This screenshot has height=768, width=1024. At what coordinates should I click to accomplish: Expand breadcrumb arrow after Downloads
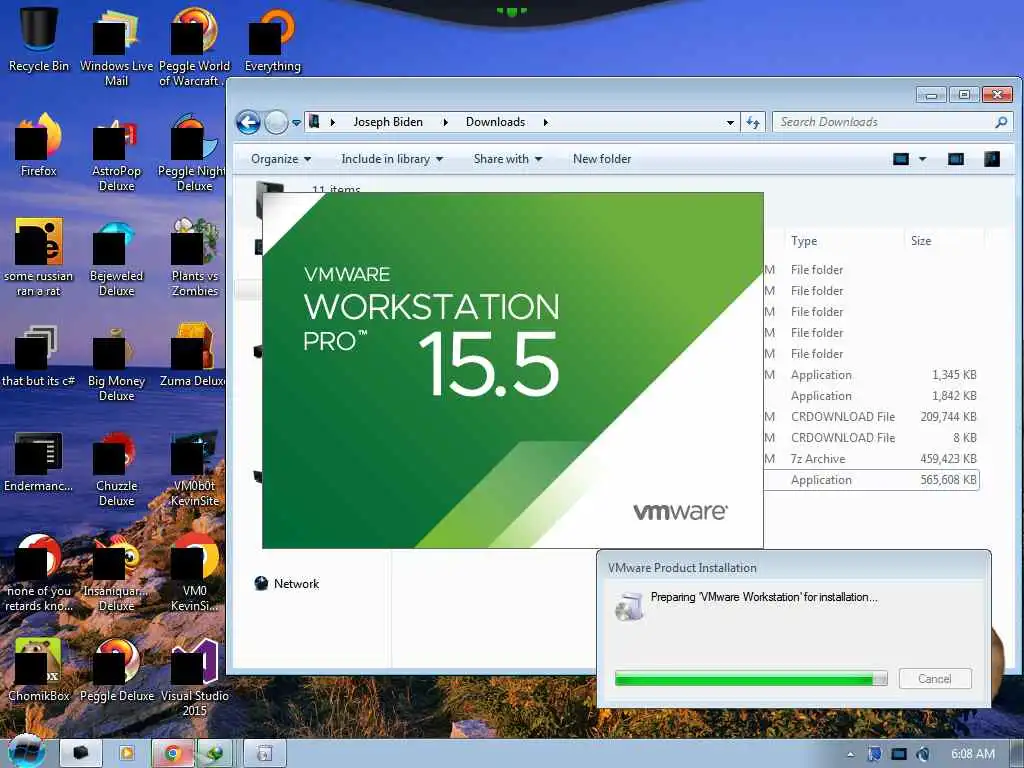point(545,122)
